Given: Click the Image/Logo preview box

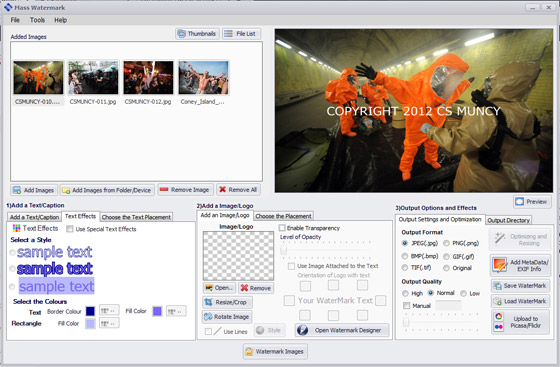Looking at the screenshot, I should coord(238,256).
